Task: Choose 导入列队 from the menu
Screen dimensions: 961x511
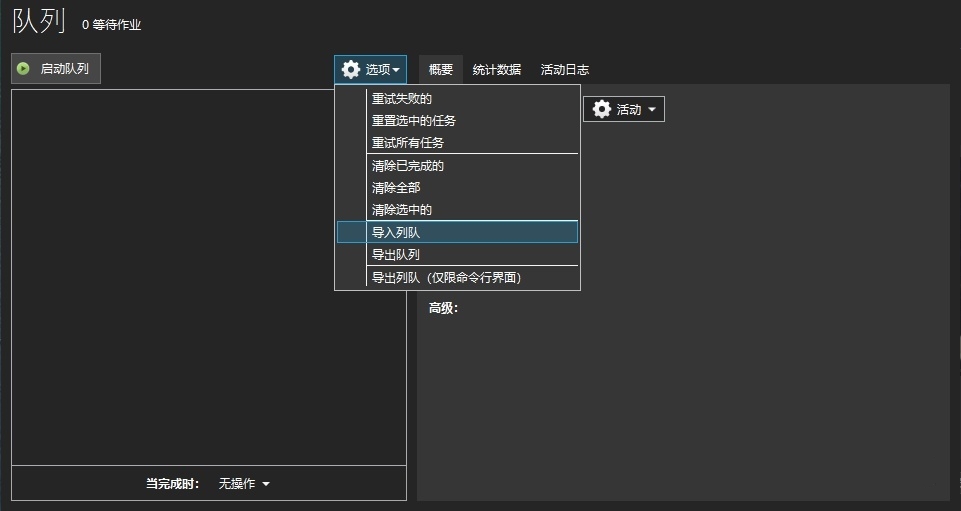Action: point(457,232)
